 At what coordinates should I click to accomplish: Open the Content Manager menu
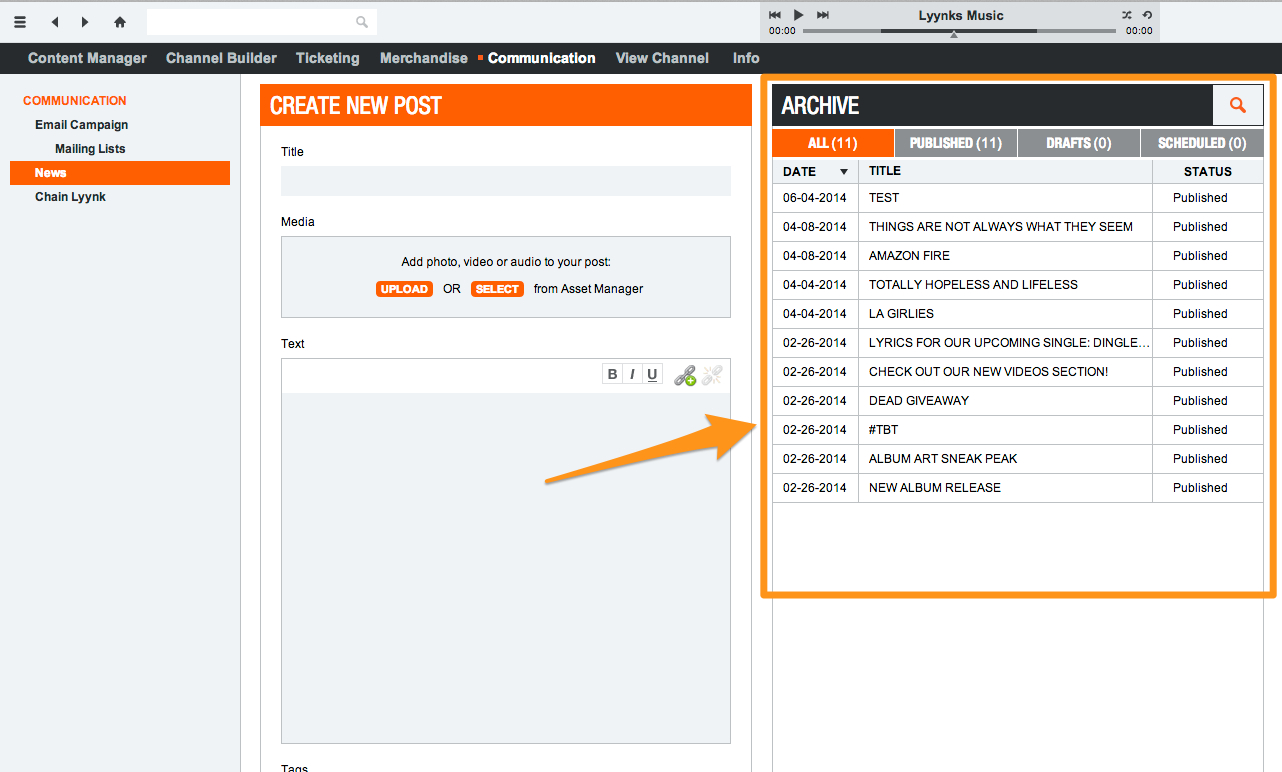[87, 58]
